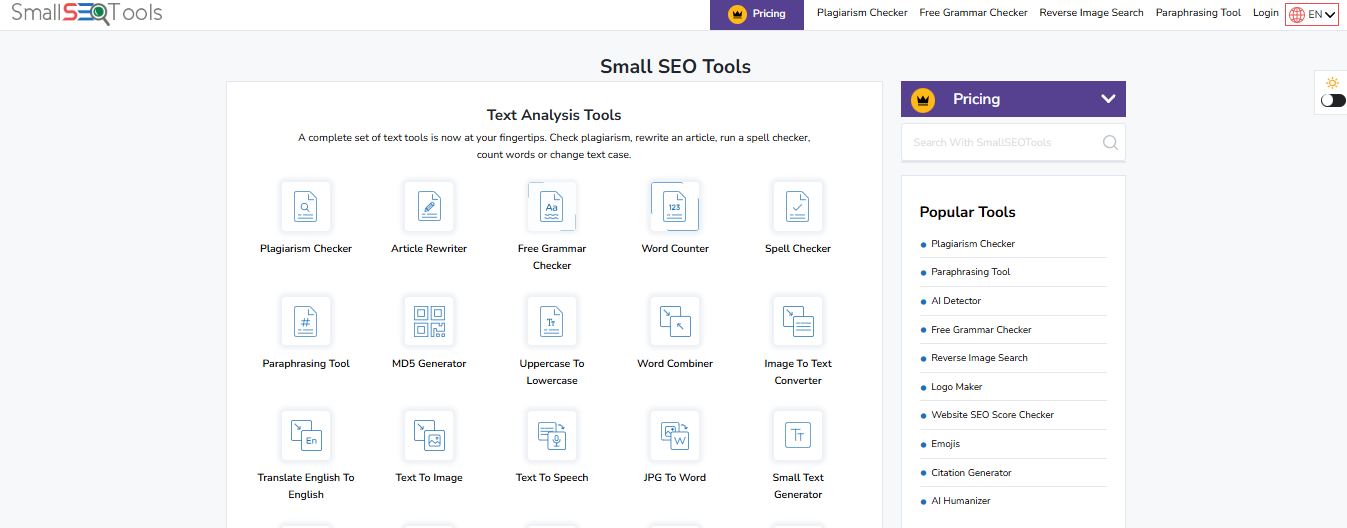
Task: Click the Word Combiner label text
Action: (675, 364)
